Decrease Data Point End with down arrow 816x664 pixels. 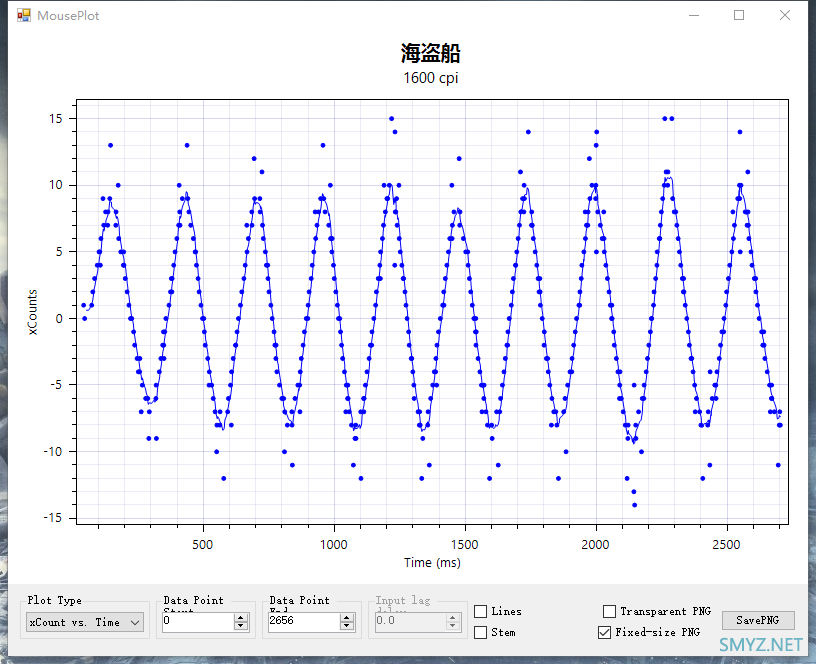(347, 626)
